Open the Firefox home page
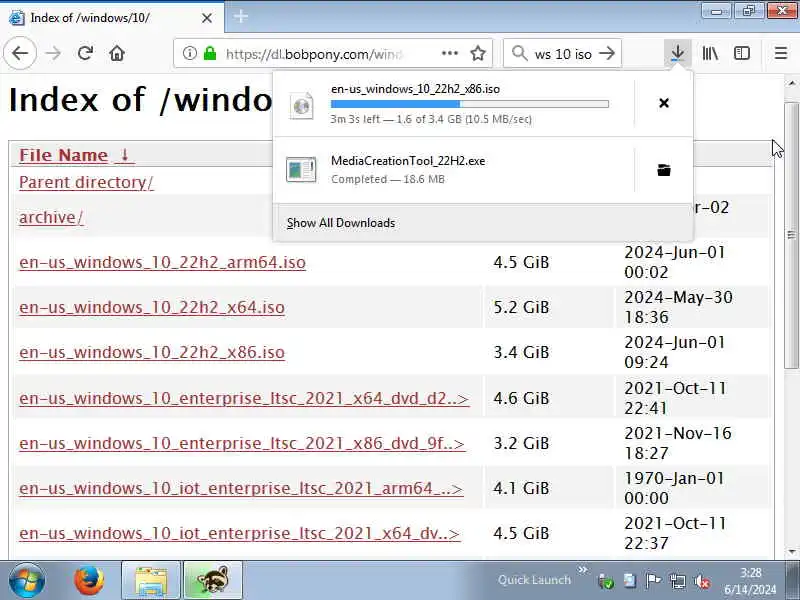The width and height of the screenshot is (800, 600). pyautogui.click(x=117, y=53)
